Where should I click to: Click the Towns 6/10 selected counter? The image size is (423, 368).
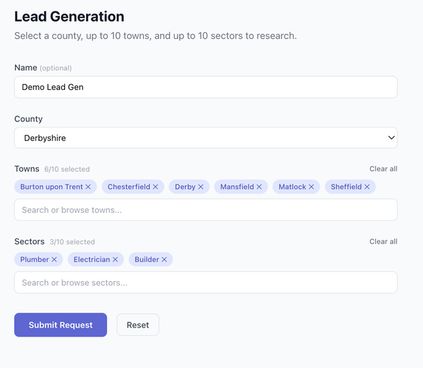tap(67, 169)
